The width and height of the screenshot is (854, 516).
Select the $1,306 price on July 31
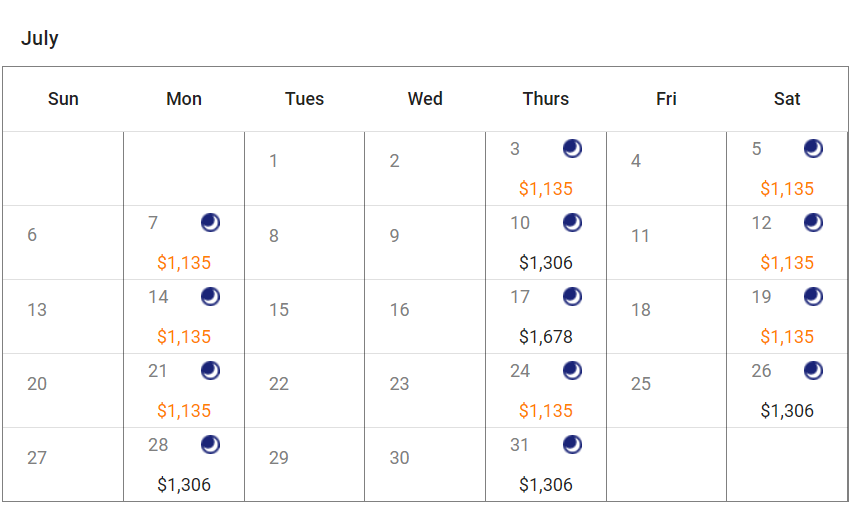click(546, 485)
